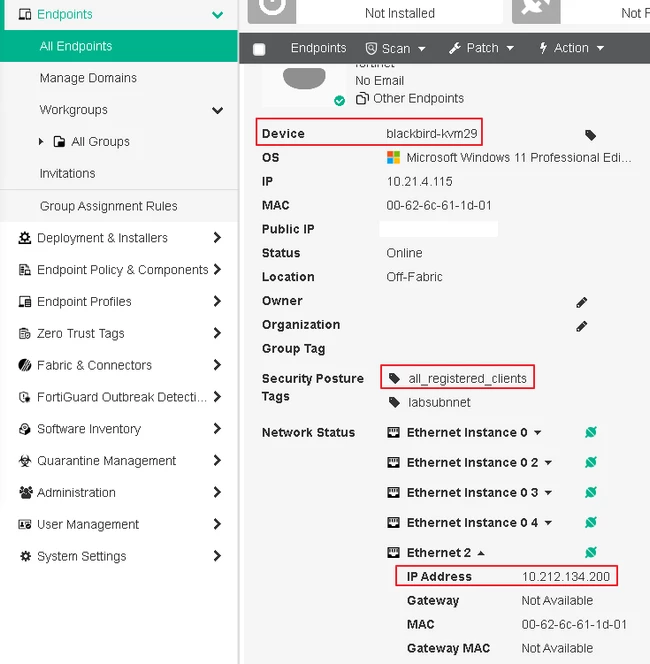Click the Endpoints toolbar label
Viewport: 650px width, 664px height.
[318, 48]
